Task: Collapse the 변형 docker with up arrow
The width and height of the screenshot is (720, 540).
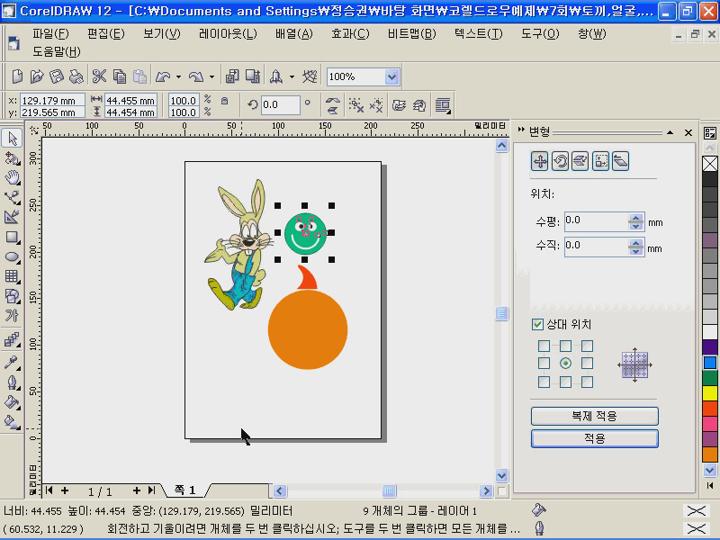Action: (670, 133)
